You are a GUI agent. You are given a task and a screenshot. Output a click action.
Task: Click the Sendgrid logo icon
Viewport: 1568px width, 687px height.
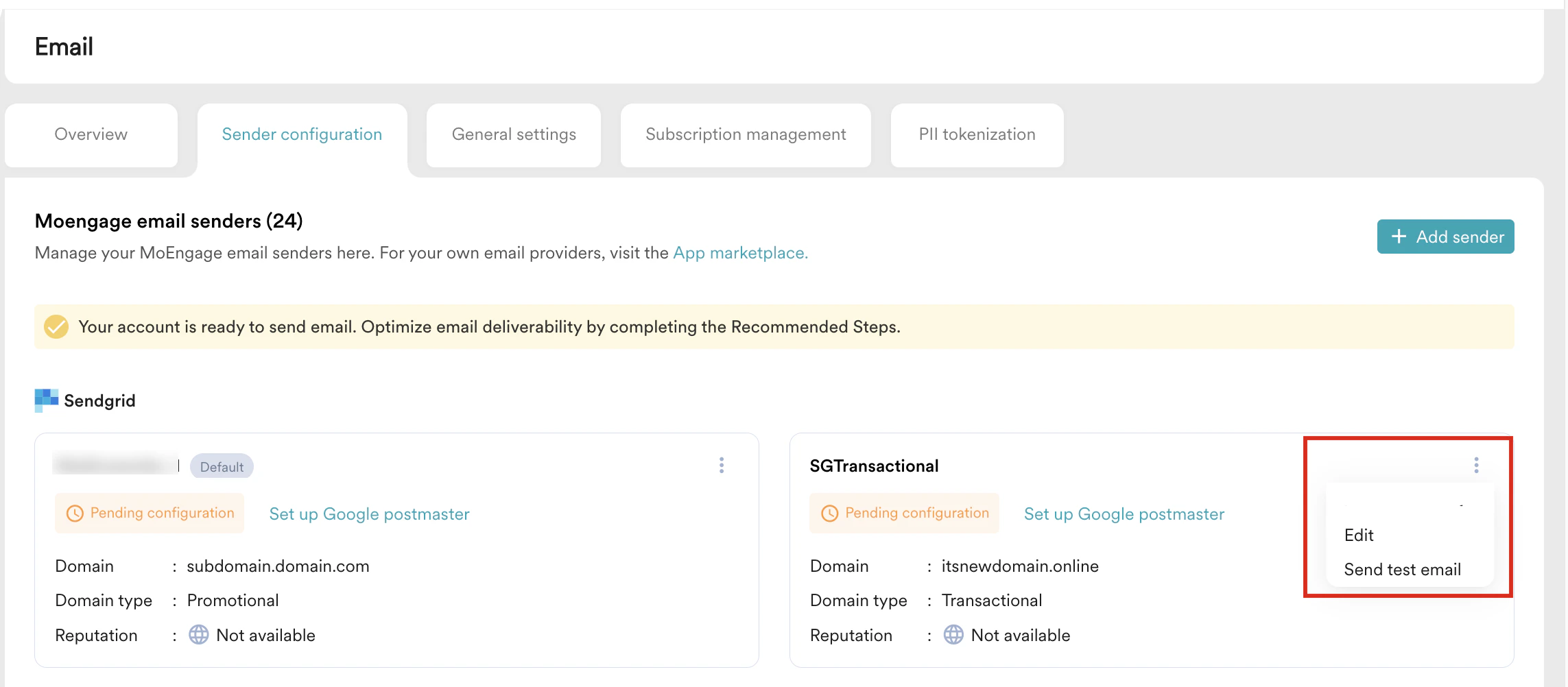click(46, 400)
